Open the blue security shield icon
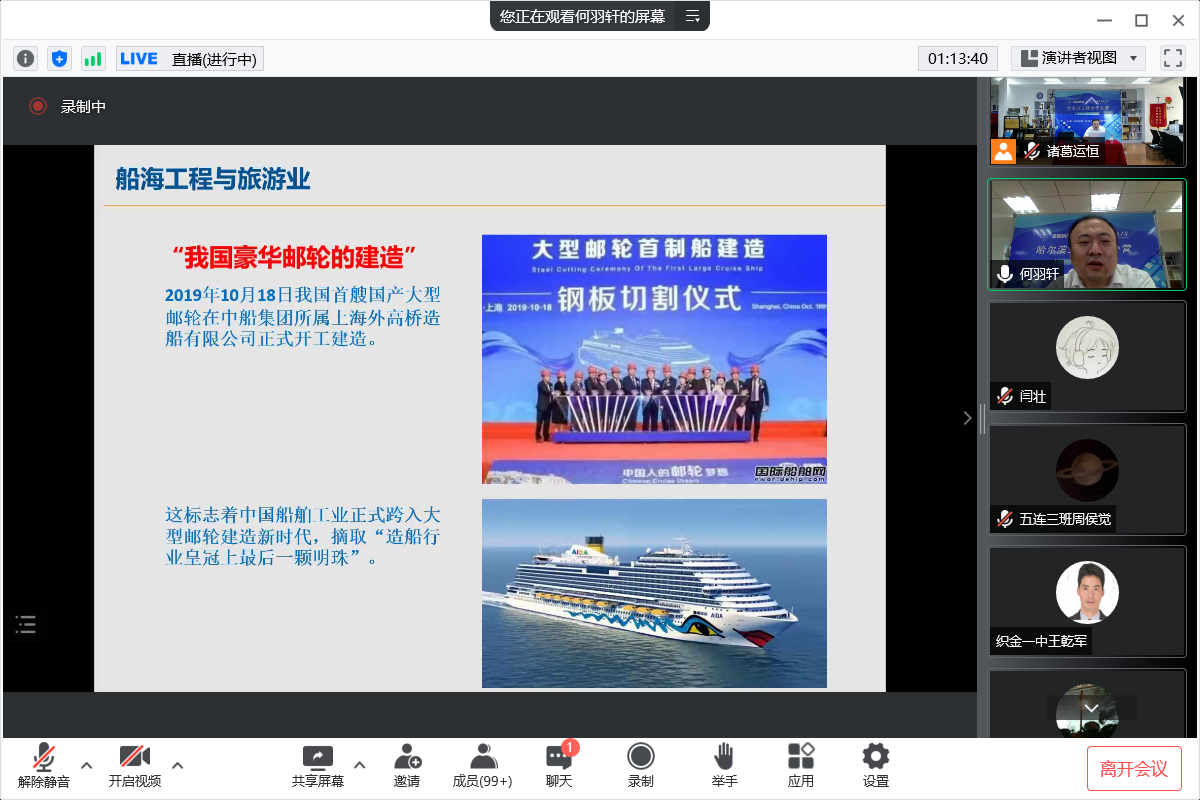1200x800 pixels. pos(59,59)
